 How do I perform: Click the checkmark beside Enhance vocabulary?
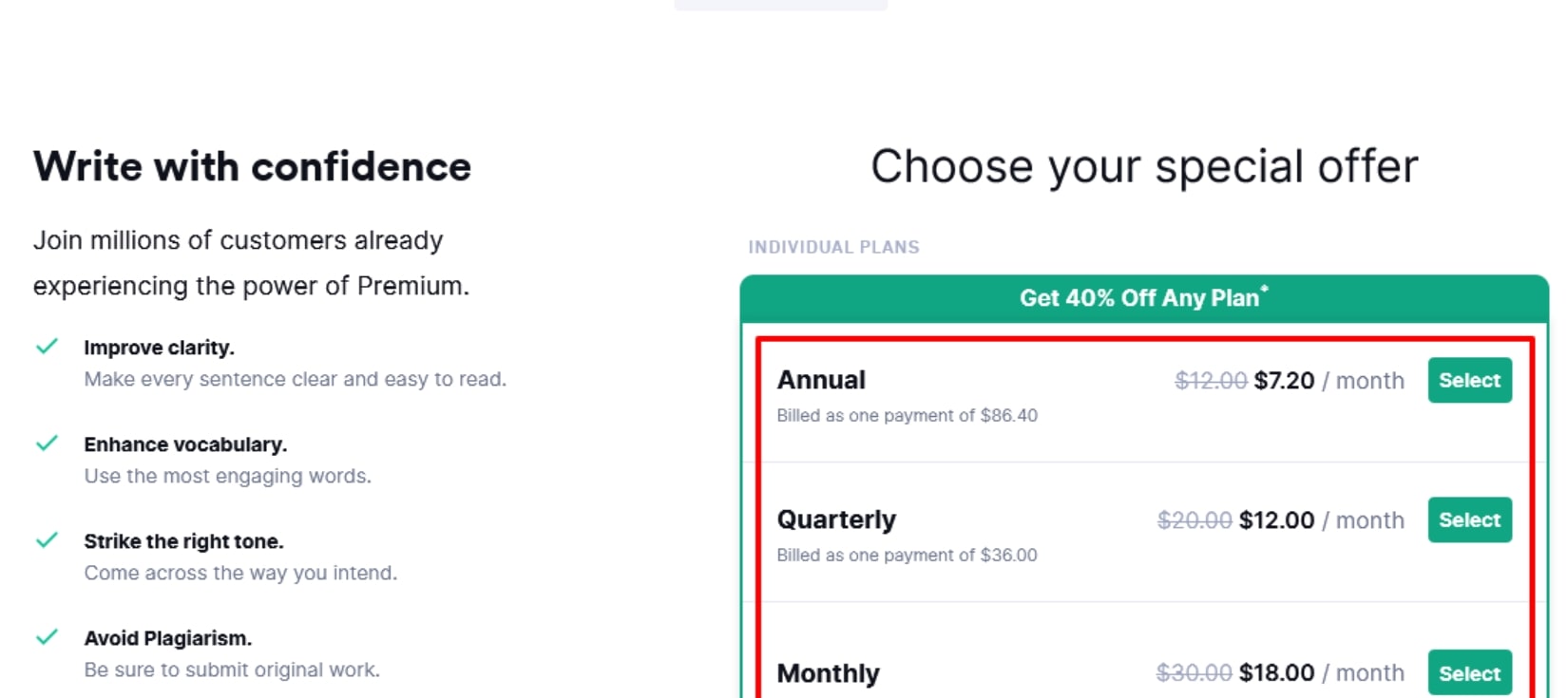coord(47,444)
